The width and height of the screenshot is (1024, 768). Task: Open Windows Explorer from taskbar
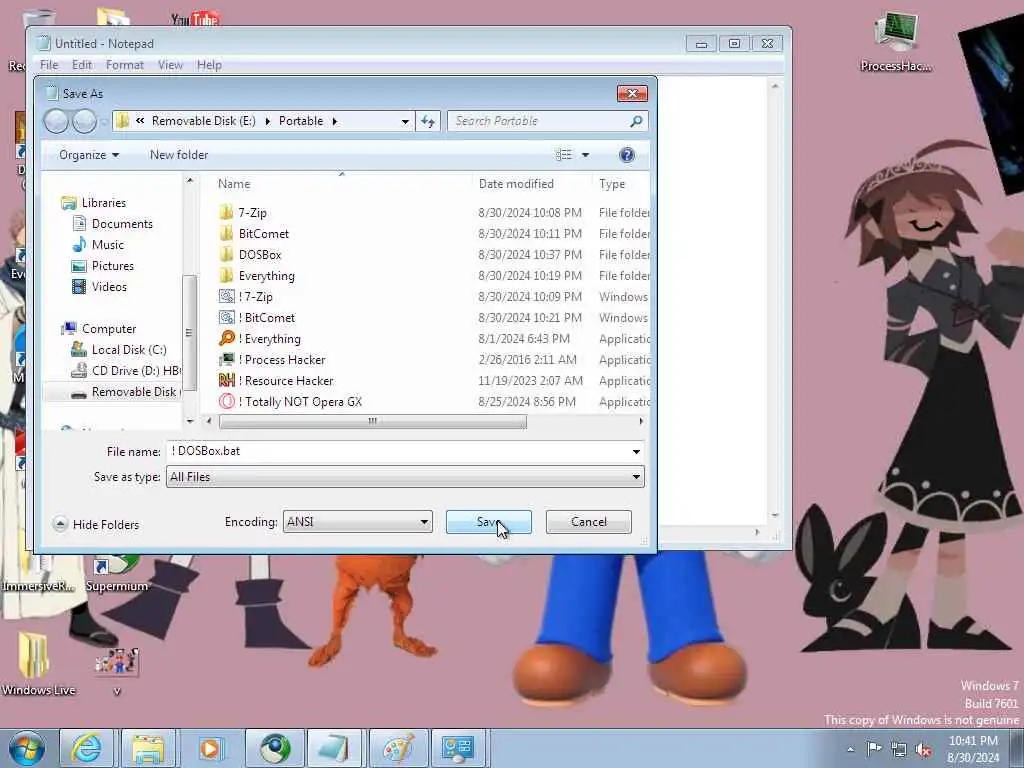click(149, 748)
